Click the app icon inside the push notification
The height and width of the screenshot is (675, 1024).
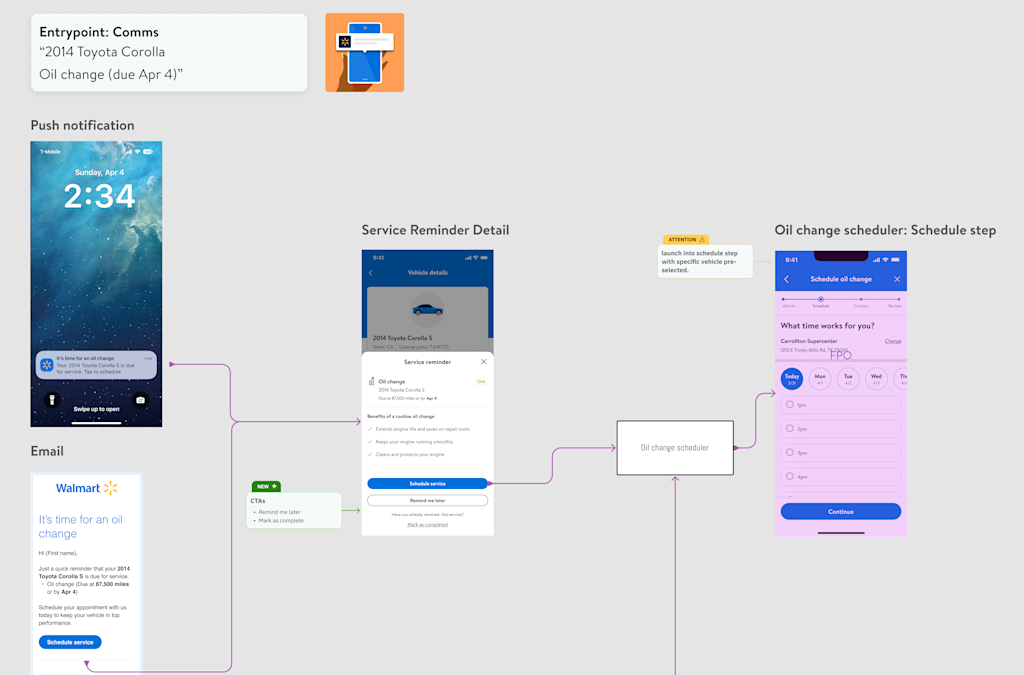tap(47, 365)
